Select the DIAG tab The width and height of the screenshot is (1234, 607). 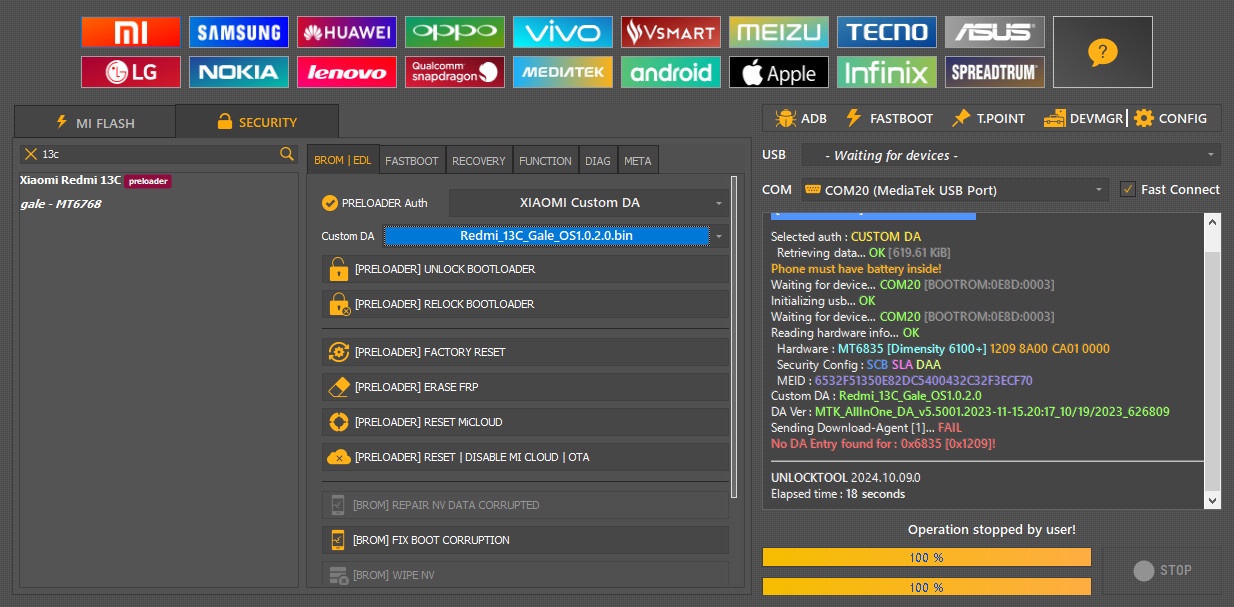point(598,160)
